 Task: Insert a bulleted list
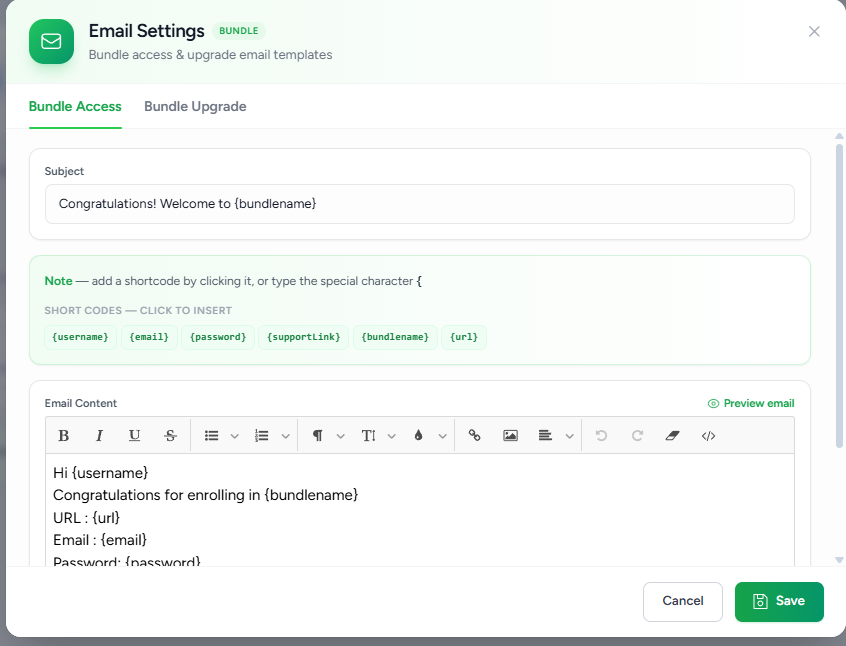tap(212, 436)
